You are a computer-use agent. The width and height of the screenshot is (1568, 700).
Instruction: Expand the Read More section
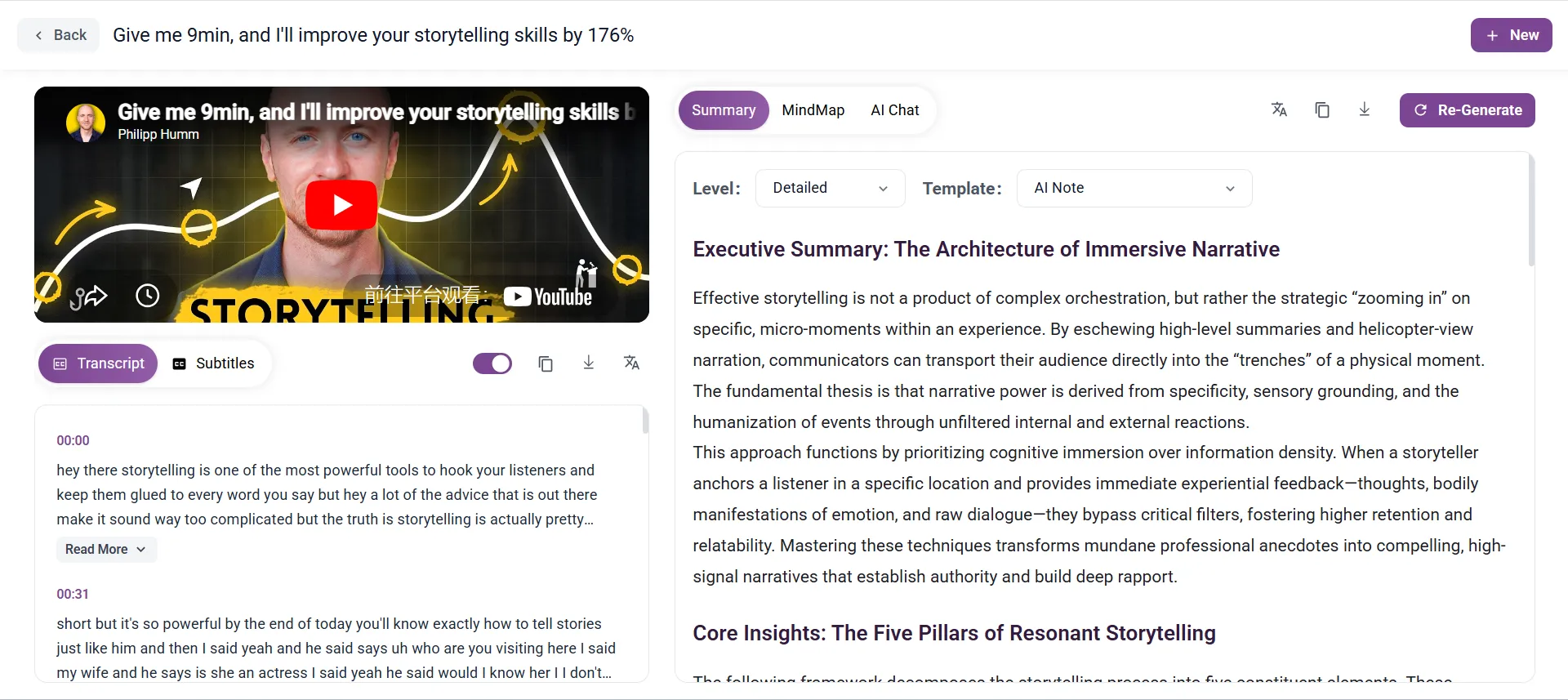pyautogui.click(x=105, y=549)
